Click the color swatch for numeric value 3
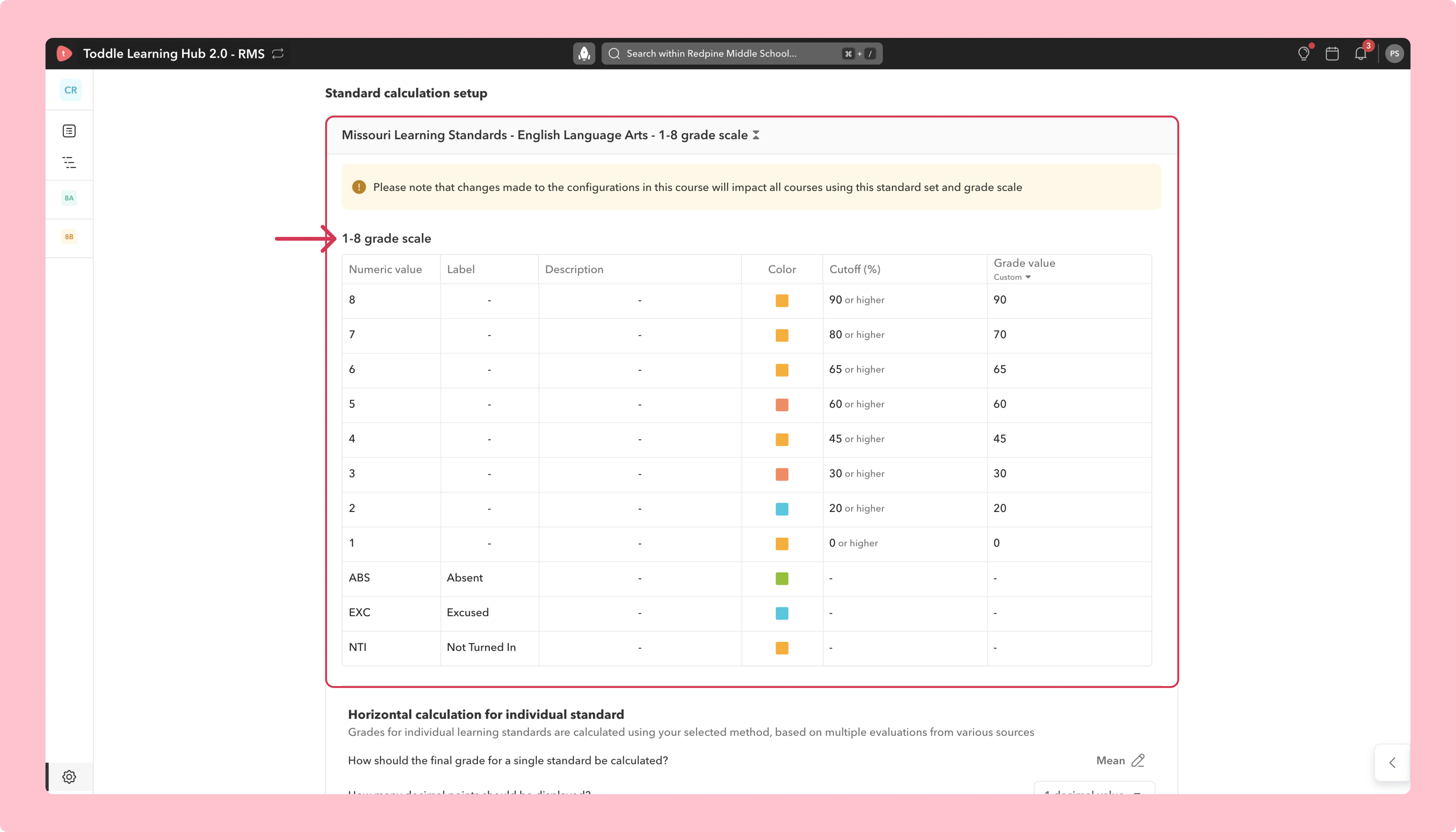Screen dimensions: 1456x832 point(782,474)
